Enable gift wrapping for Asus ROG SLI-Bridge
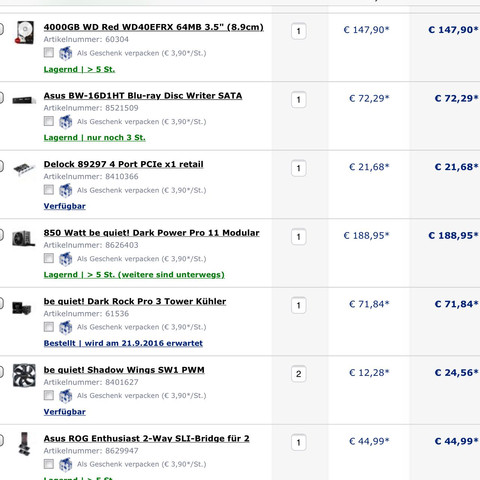This screenshot has width=480, height=480. pos(49,464)
